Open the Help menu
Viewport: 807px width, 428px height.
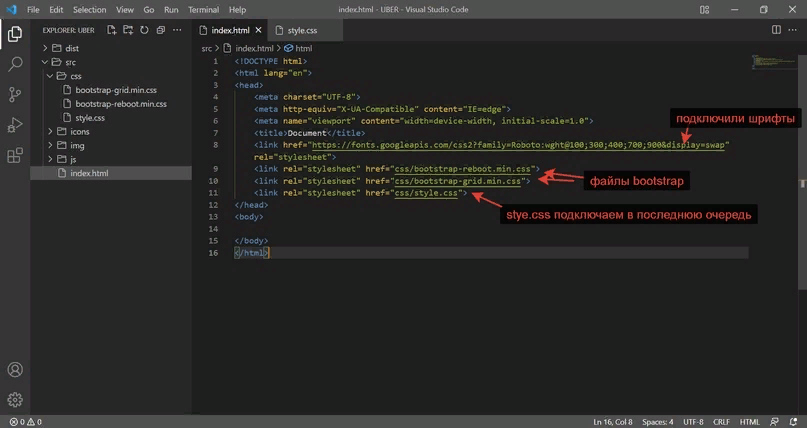[237, 9]
